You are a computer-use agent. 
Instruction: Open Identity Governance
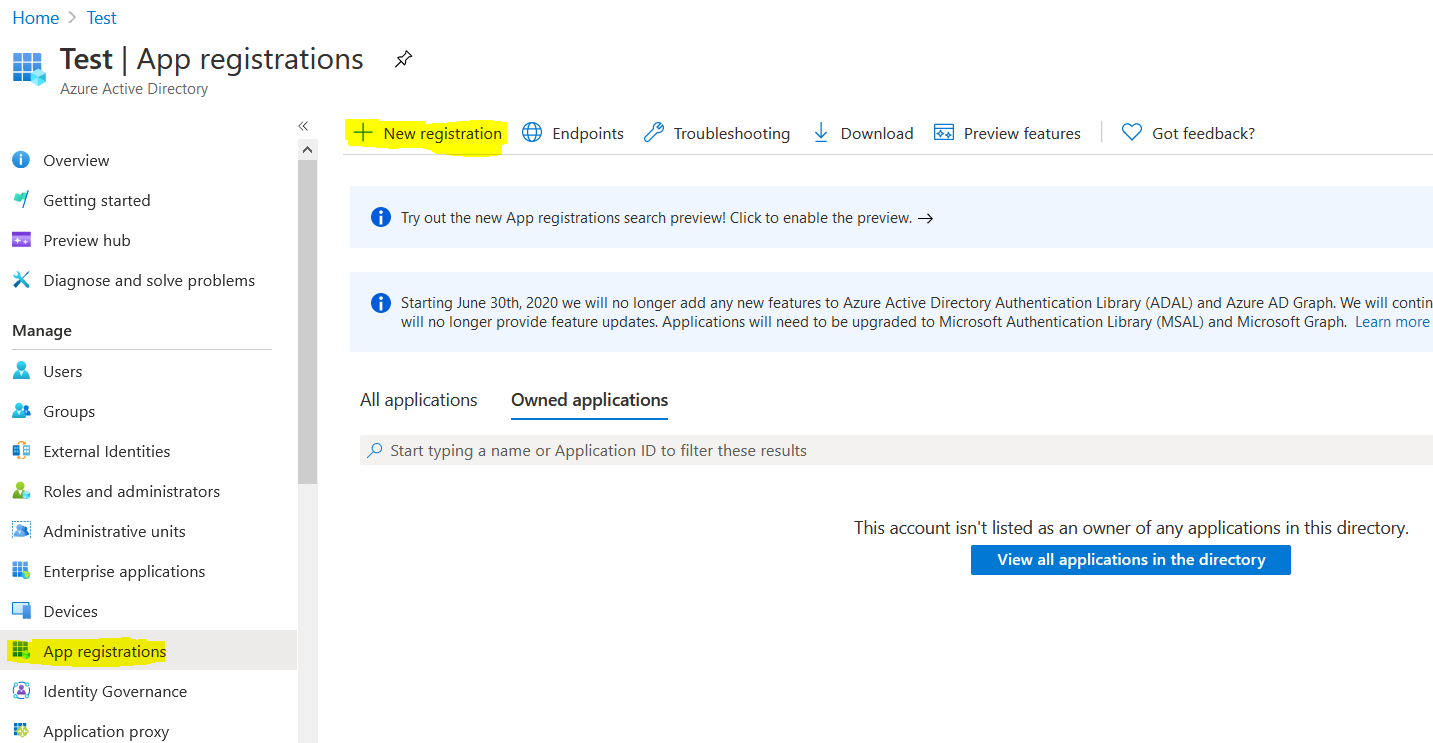114,690
